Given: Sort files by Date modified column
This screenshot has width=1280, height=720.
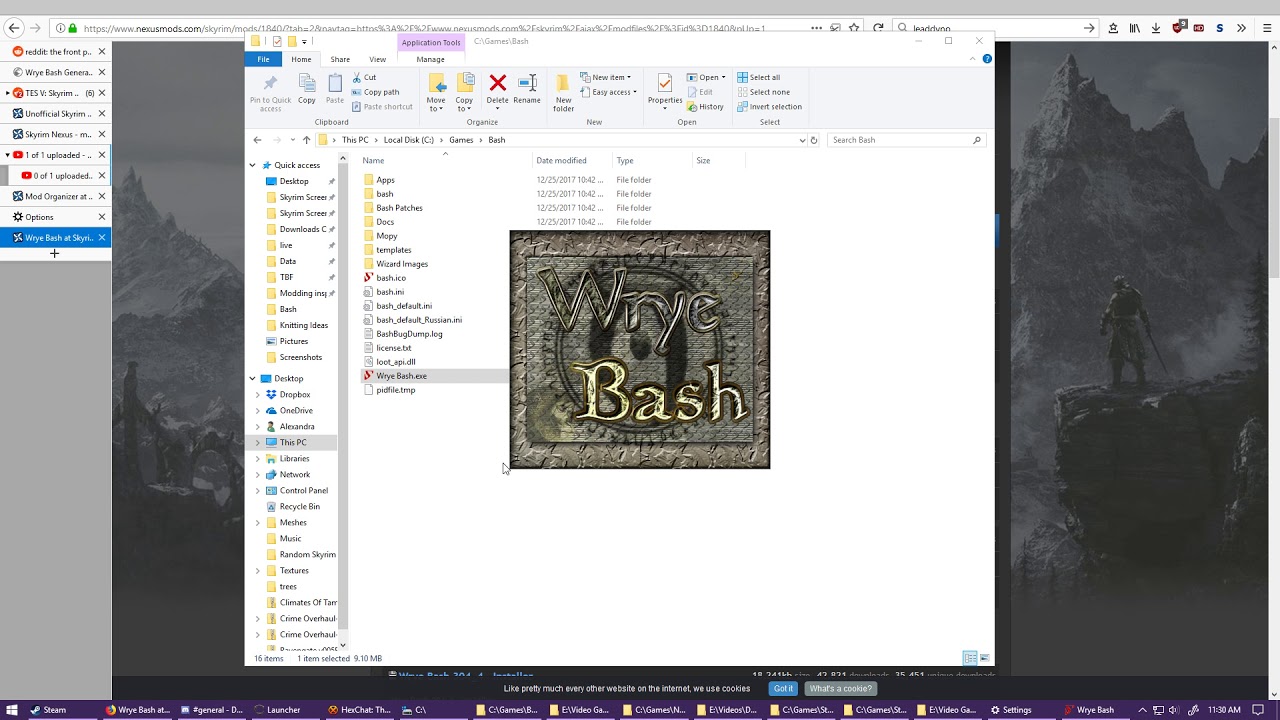Looking at the screenshot, I should (561, 160).
